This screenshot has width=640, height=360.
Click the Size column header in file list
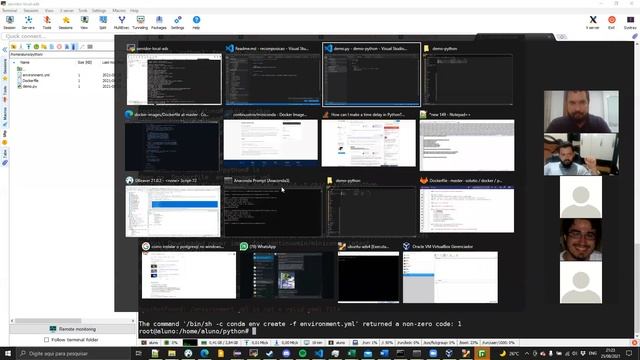[84, 62]
